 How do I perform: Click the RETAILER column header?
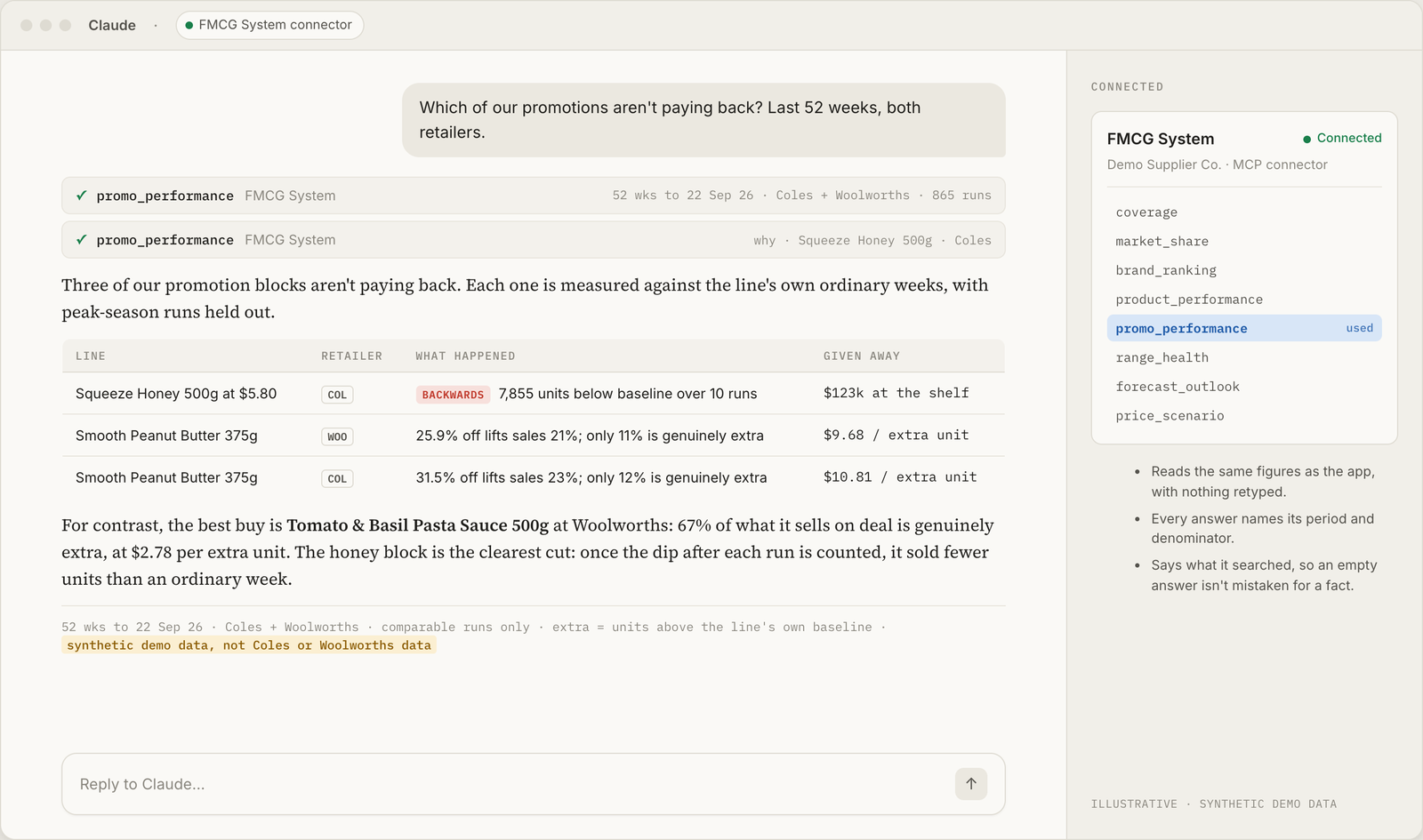[x=351, y=356]
